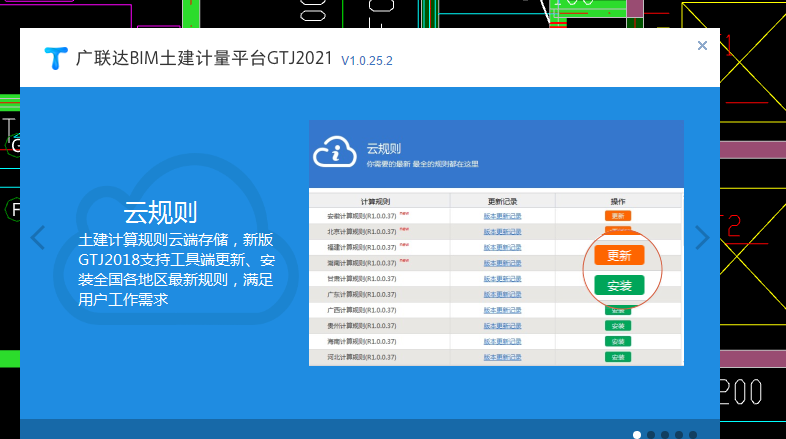The height and width of the screenshot is (439, 786).
Task: Open 版本更新记录 link in 安徽计算规则 row
Action: tap(502, 216)
